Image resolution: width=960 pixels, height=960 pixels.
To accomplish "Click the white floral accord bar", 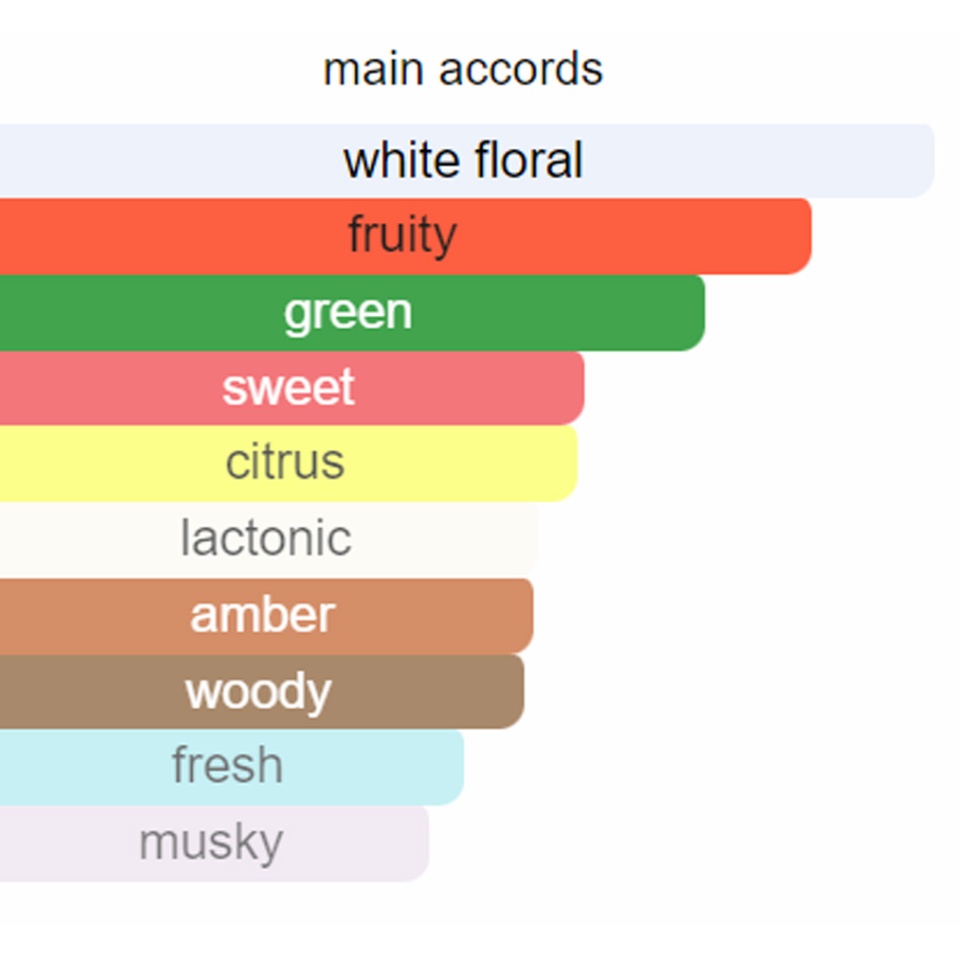I will [467, 160].
